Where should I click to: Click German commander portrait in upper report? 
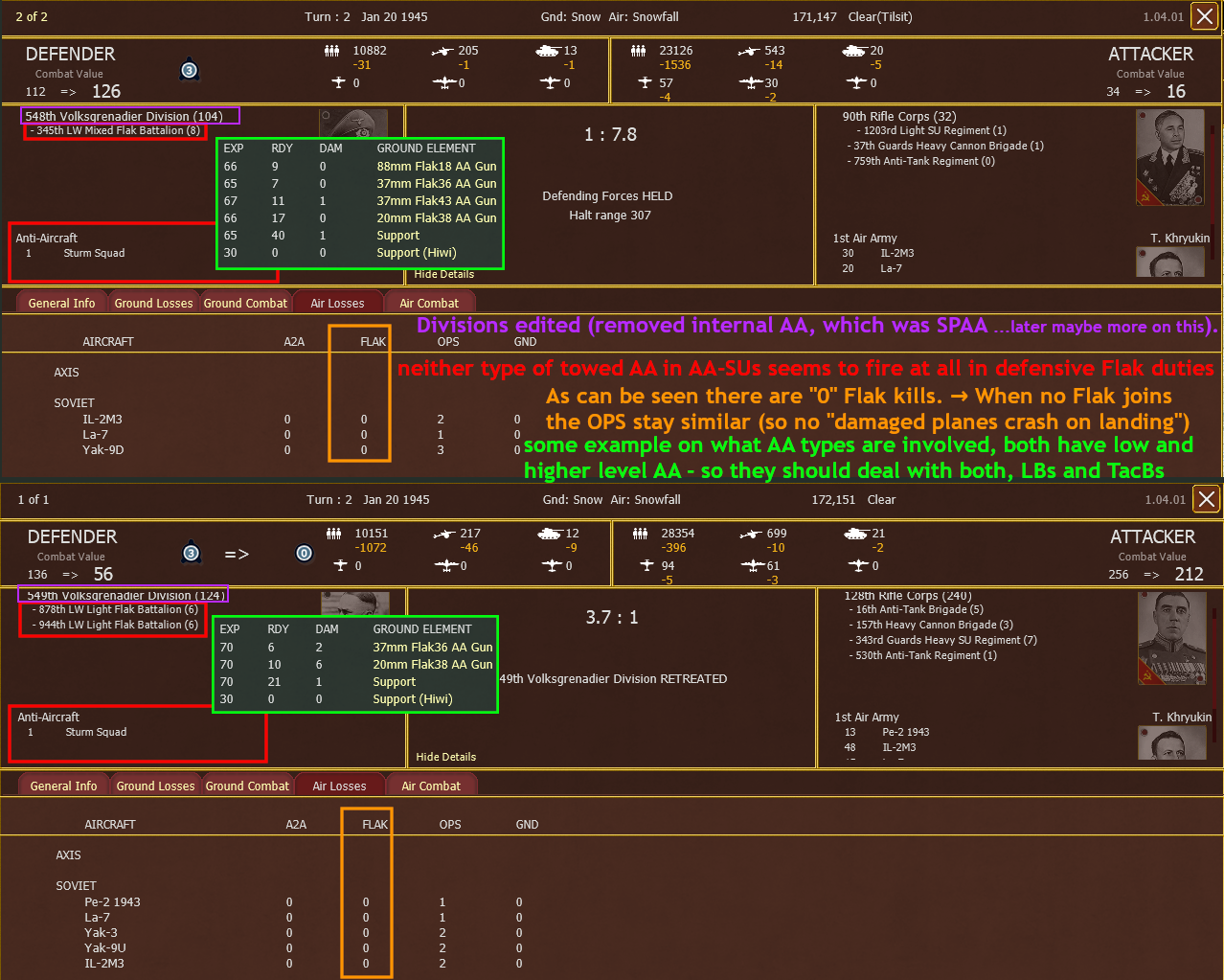pos(353,123)
